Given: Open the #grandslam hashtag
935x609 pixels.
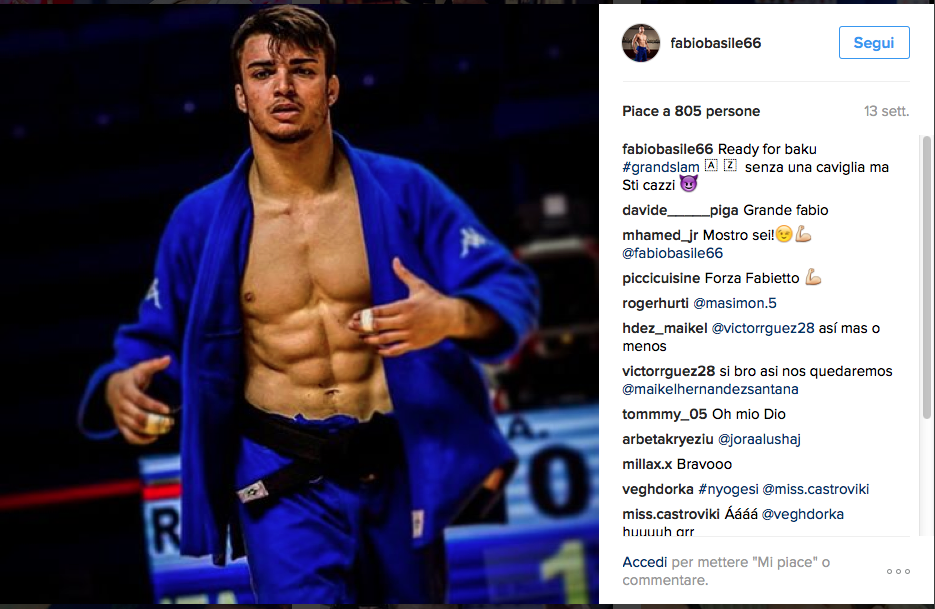Looking at the screenshot, I should pyautogui.click(x=661, y=167).
